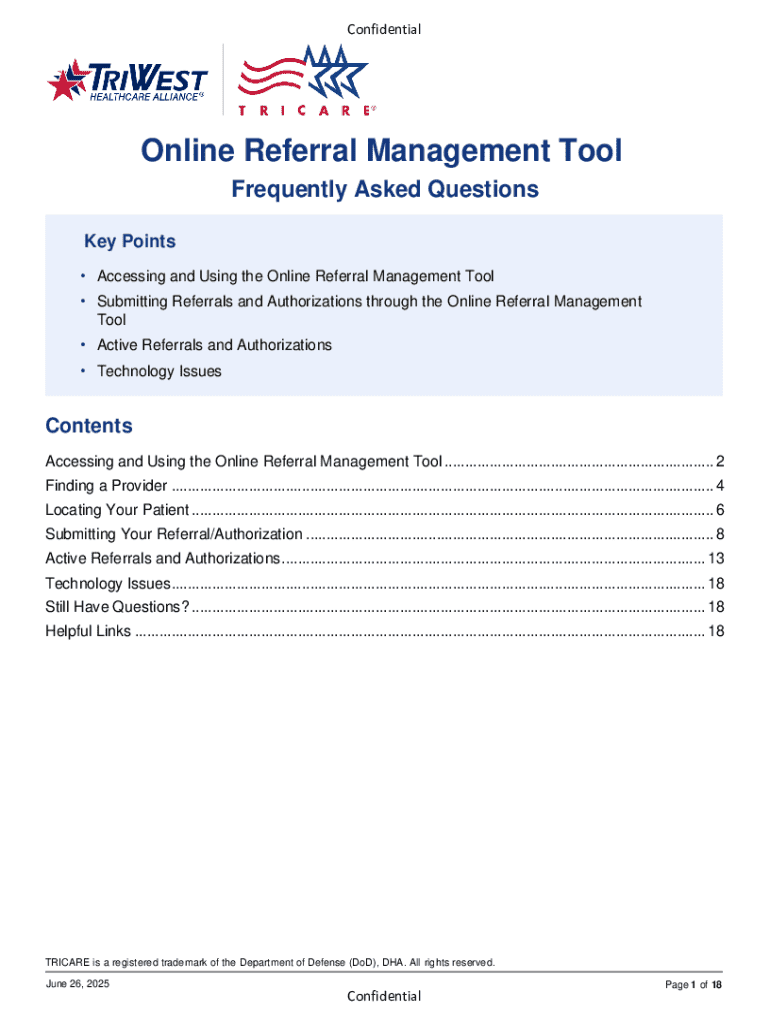Click the TriWest Healthcare Alliance logo

tap(127, 82)
